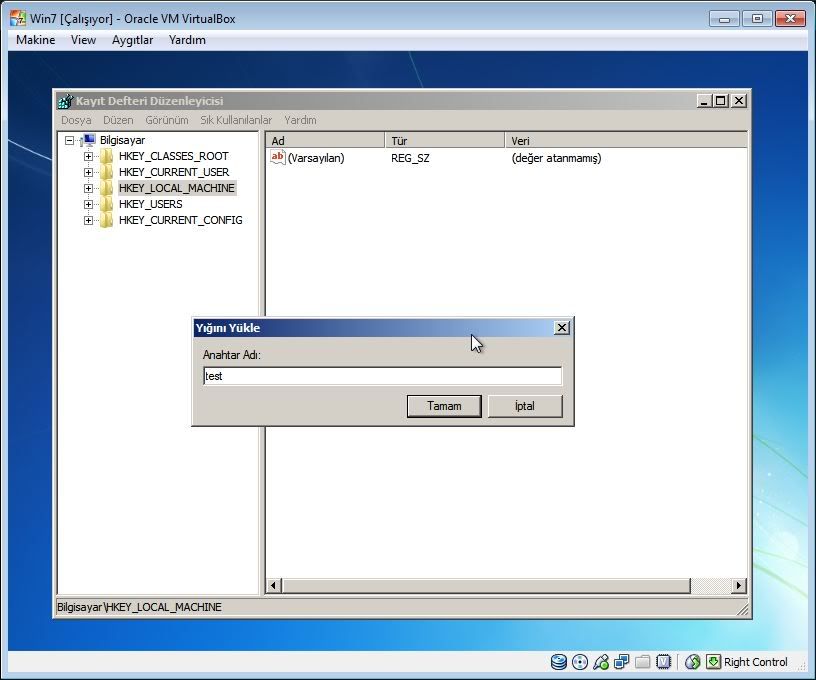The height and width of the screenshot is (680, 816).
Task: Open the Makine menu in VirtualBox
Action: pos(36,40)
